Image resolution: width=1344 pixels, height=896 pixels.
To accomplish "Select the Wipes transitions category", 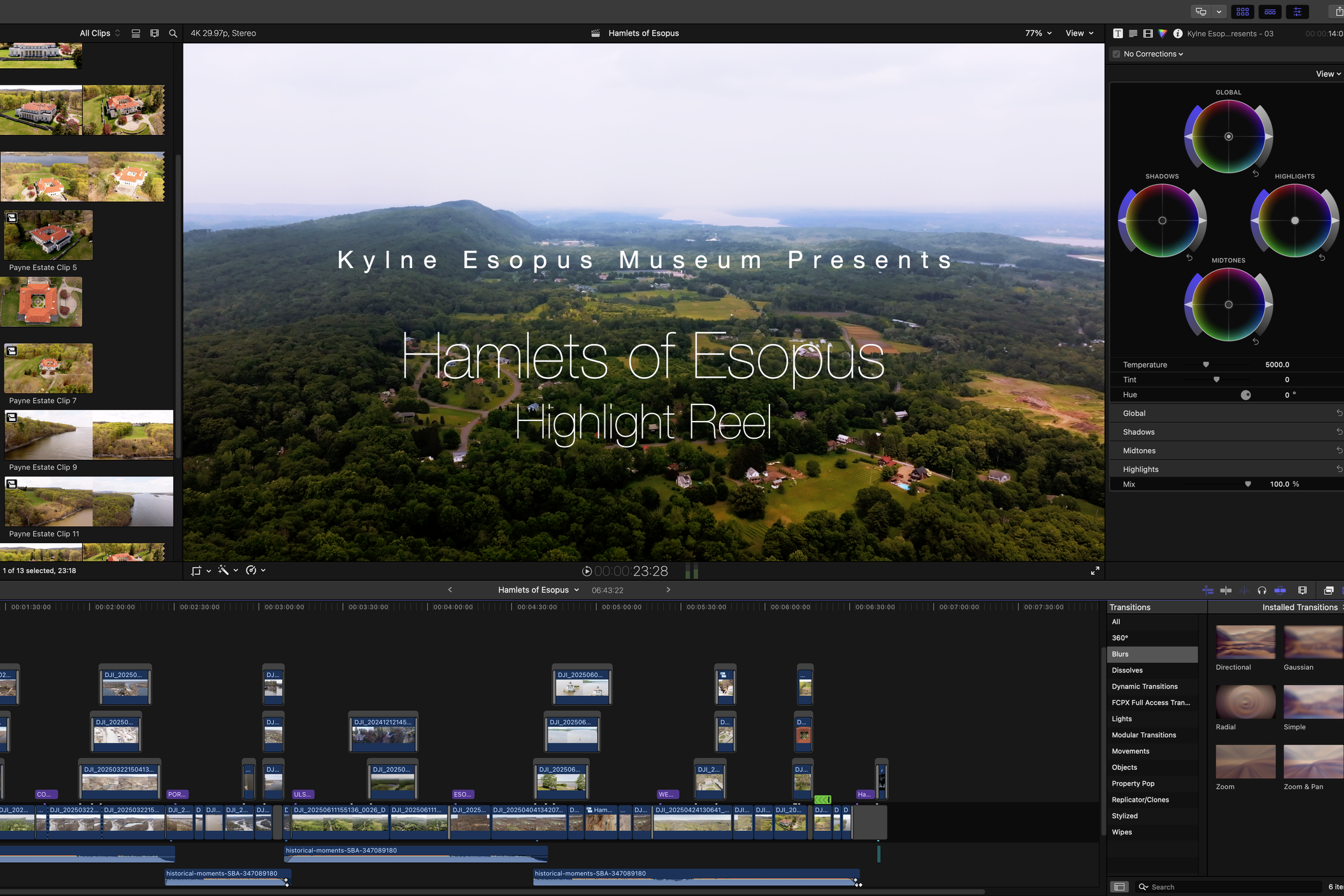I will [x=1122, y=832].
